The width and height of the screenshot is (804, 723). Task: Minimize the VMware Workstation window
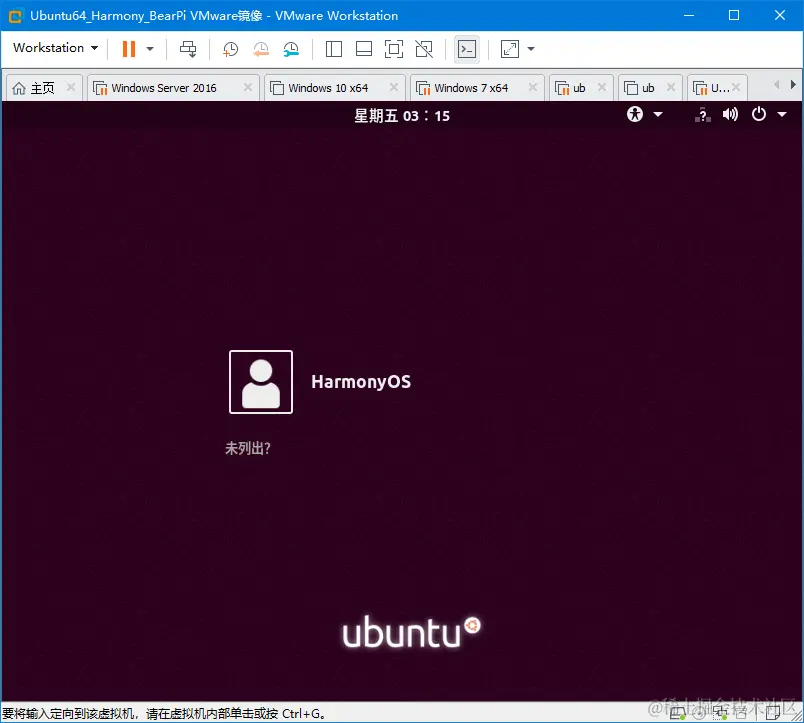click(689, 15)
